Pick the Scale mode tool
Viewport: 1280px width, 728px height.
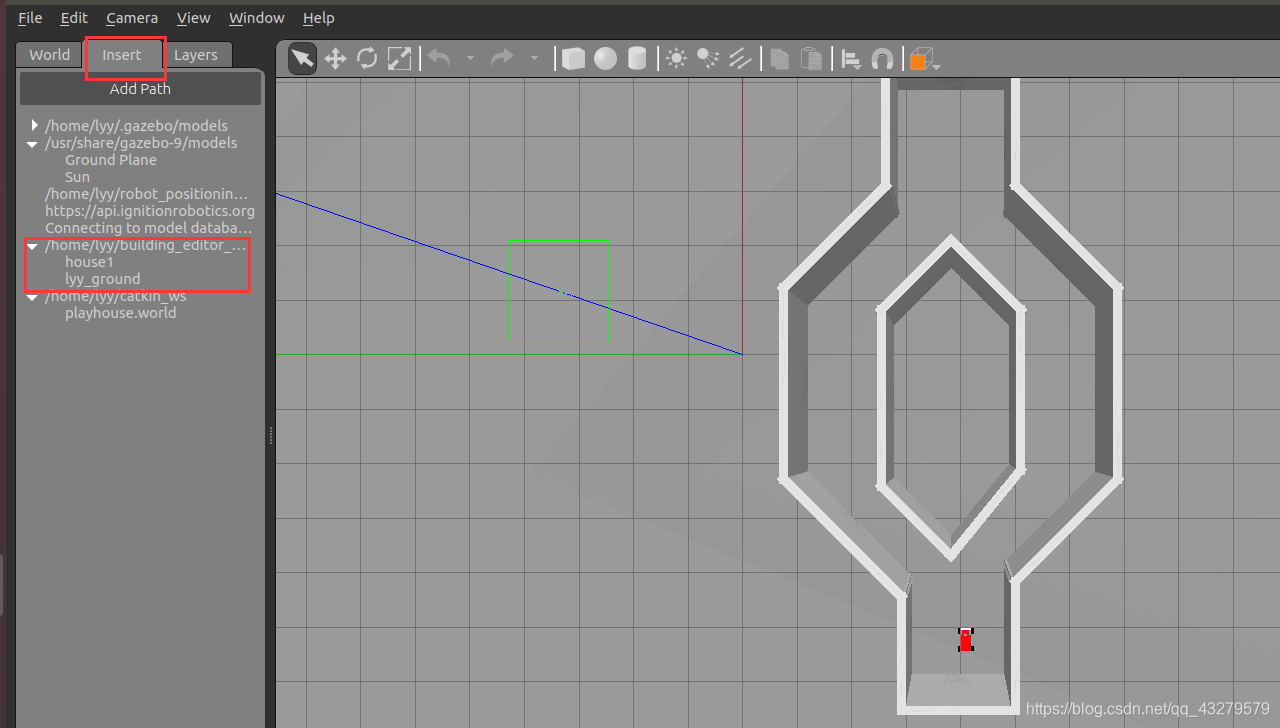[x=399, y=59]
